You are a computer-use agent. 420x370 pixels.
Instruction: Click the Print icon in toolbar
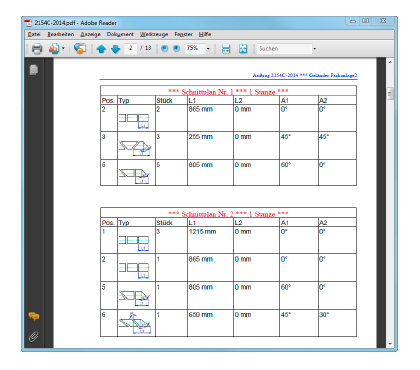coord(37,49)
